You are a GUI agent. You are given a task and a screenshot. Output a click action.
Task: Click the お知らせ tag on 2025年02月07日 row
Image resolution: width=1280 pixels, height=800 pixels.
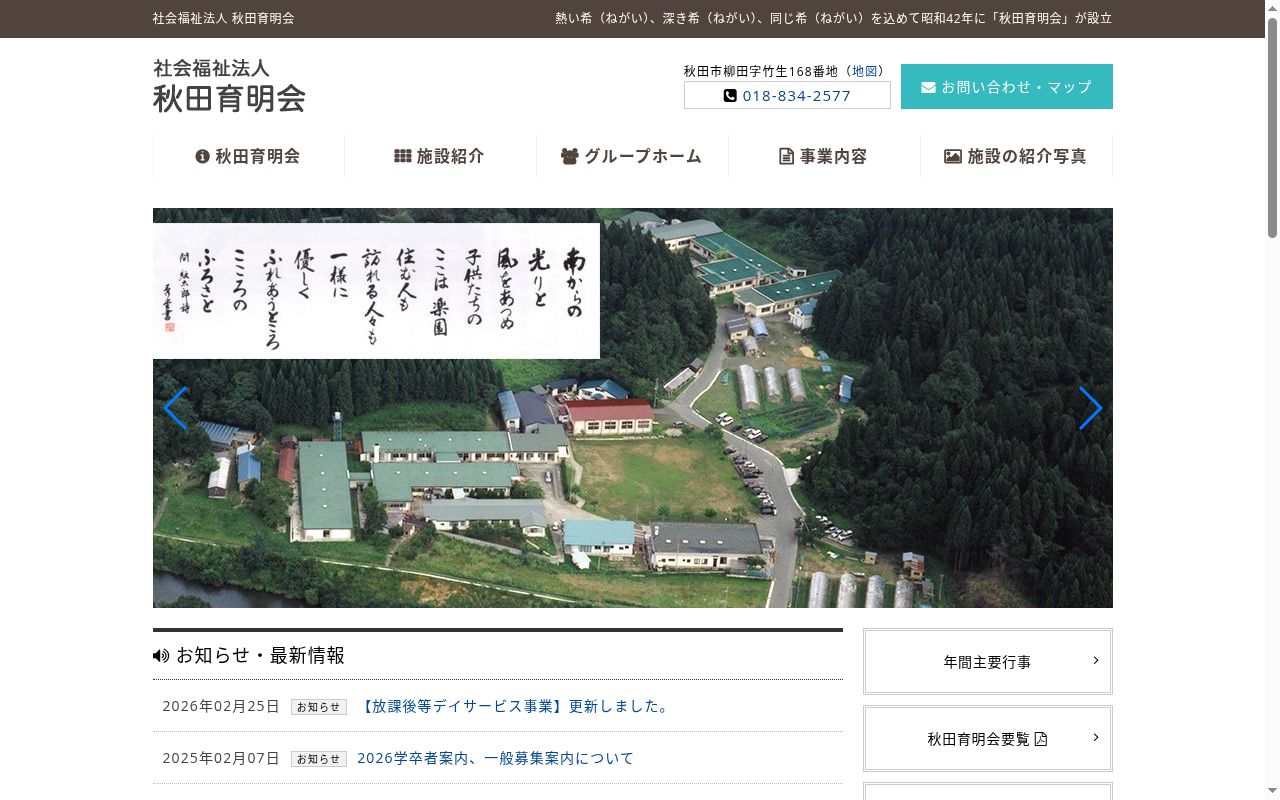point(319,759)
